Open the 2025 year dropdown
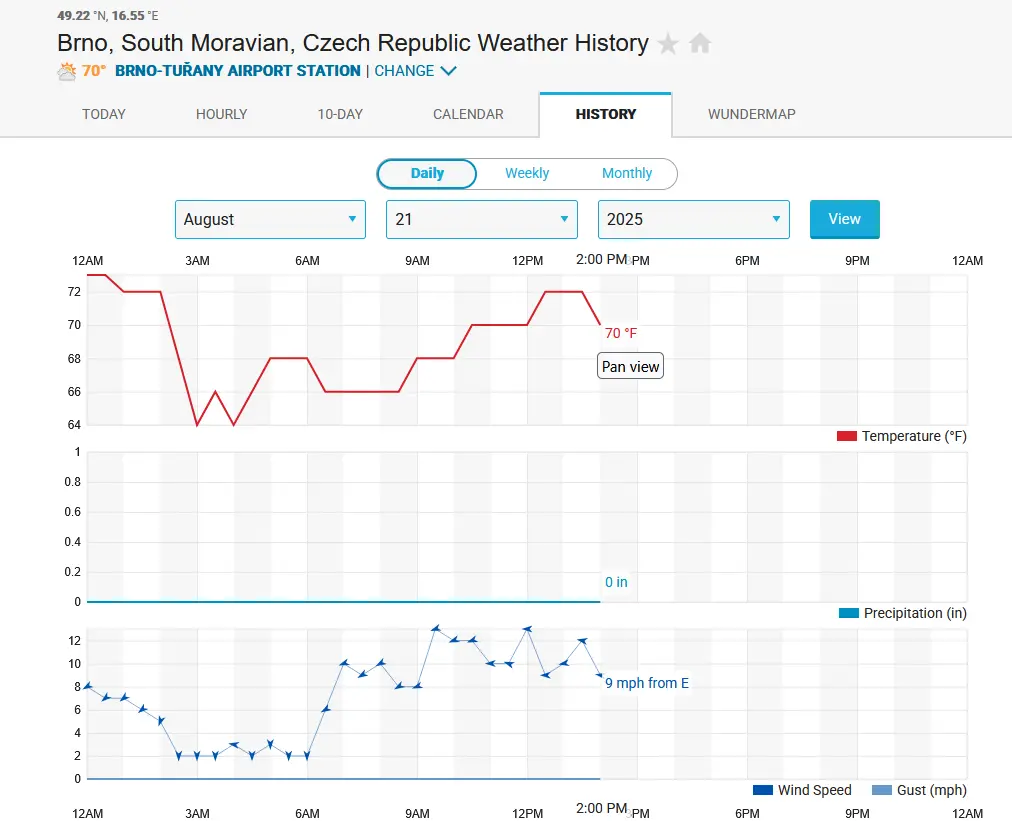This screenshot has width=1012, height=821. (x=693, y=219)
